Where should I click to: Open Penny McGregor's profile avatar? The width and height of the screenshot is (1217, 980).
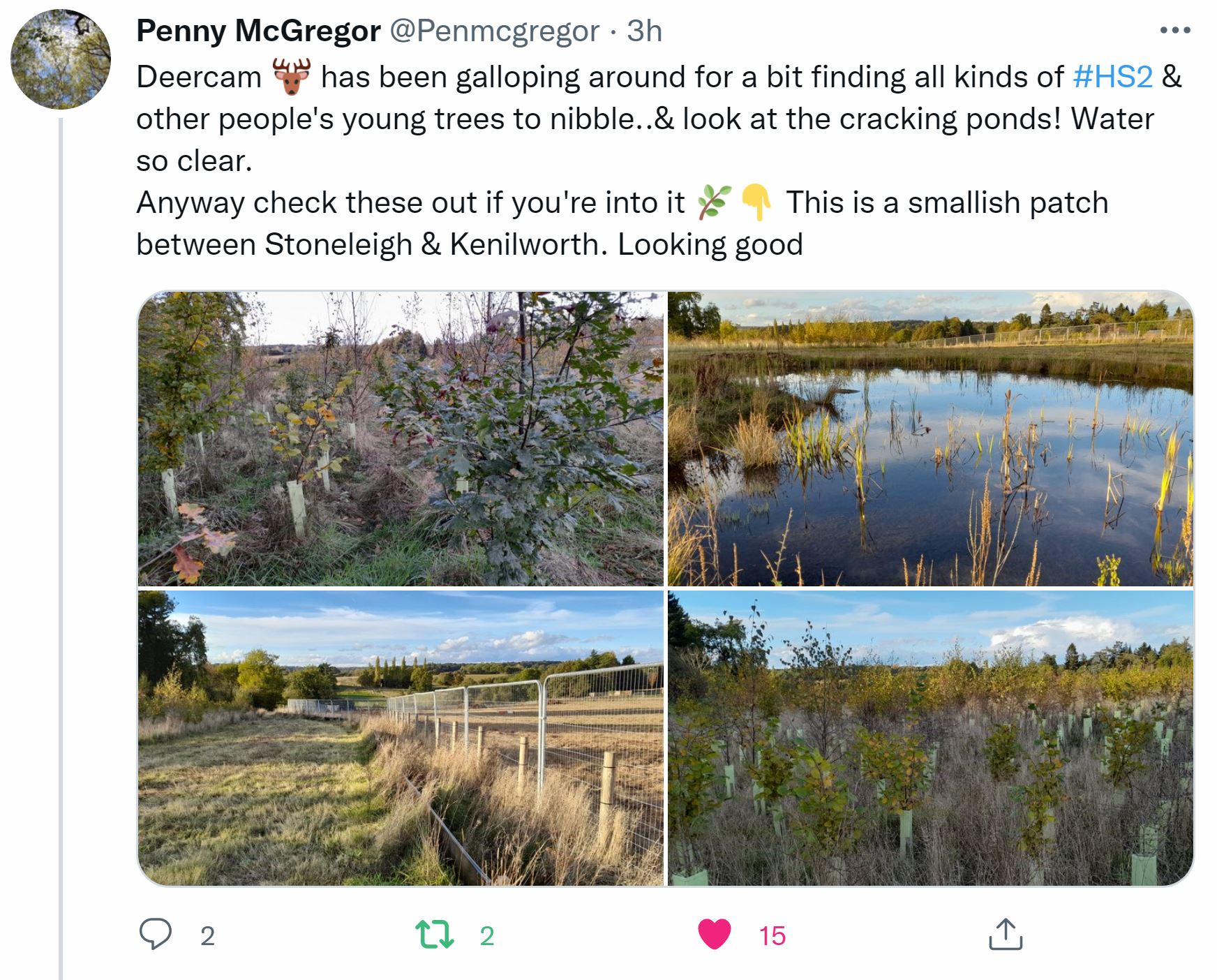coord(61,59)
